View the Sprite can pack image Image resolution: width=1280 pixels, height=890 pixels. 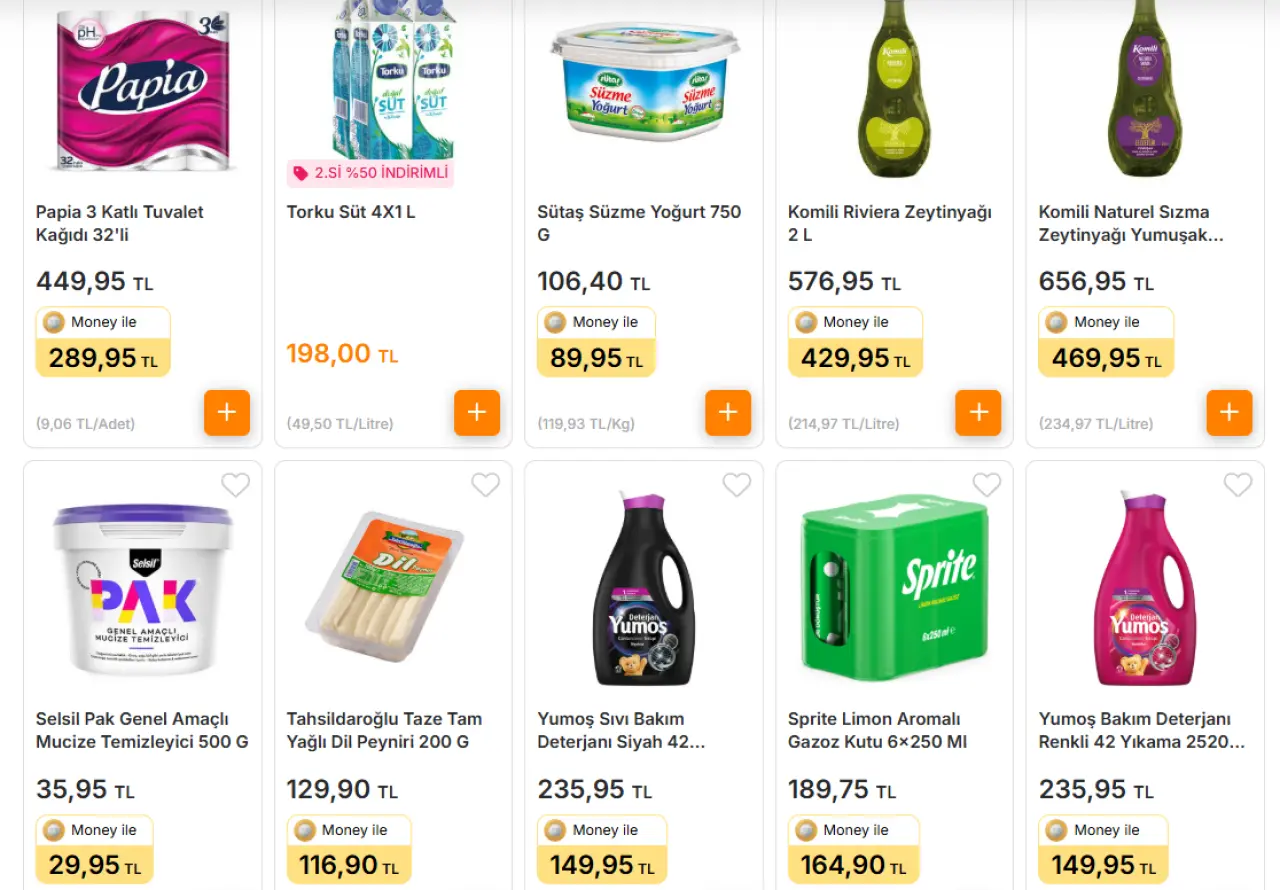[894, 588]
